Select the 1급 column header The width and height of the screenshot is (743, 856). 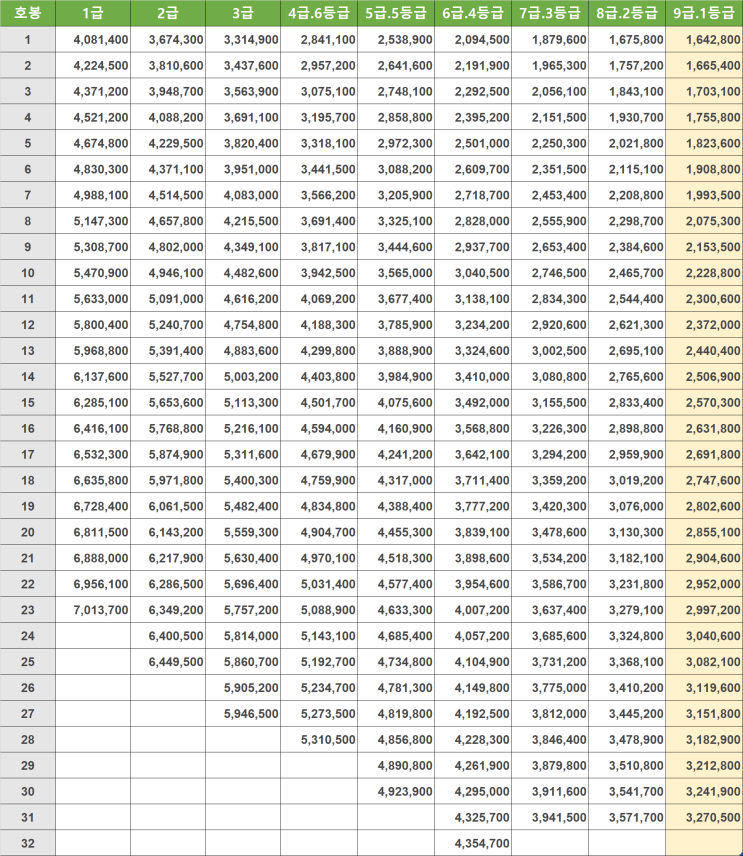93,13
